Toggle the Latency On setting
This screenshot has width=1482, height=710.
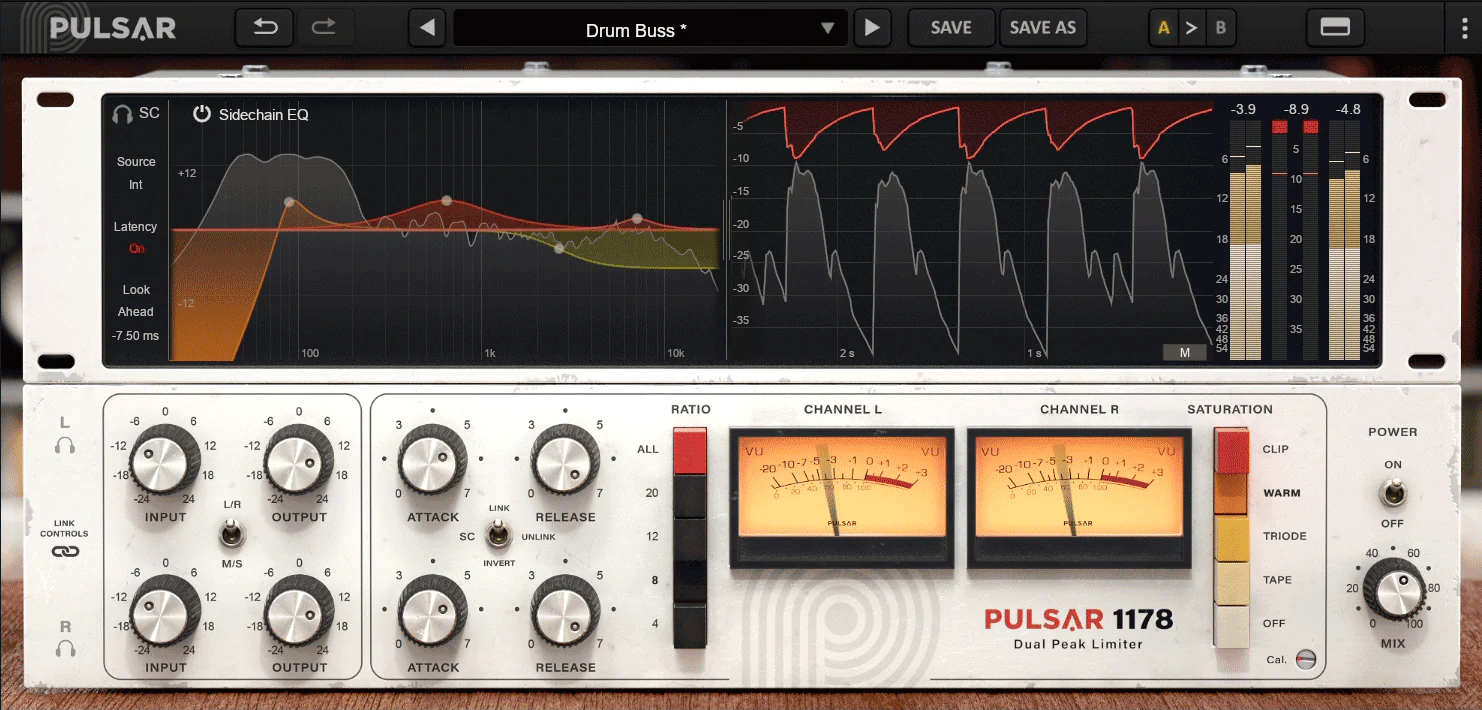tap(136, 247)
